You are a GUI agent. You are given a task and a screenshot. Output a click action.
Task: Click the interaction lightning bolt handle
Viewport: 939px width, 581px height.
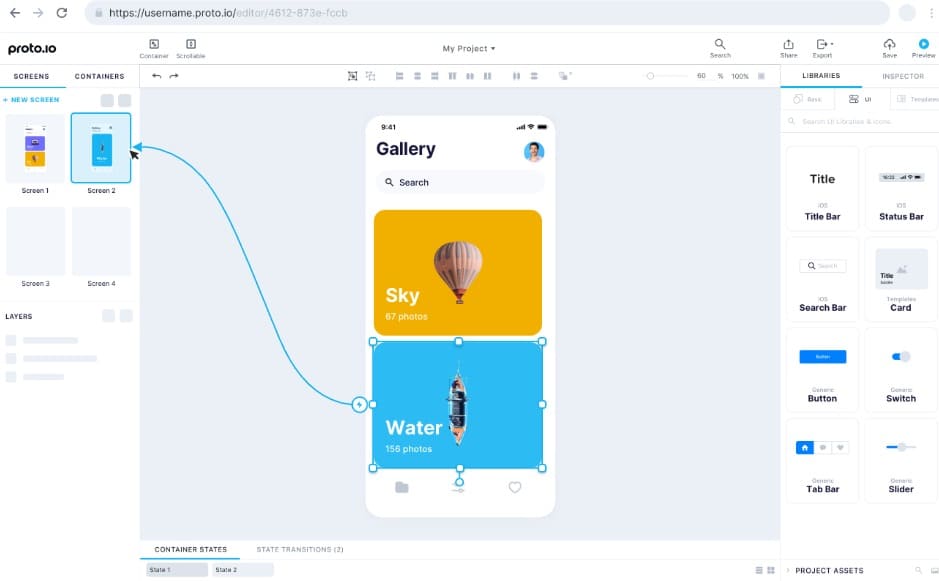pyautogui.click(x=359, y=405)
